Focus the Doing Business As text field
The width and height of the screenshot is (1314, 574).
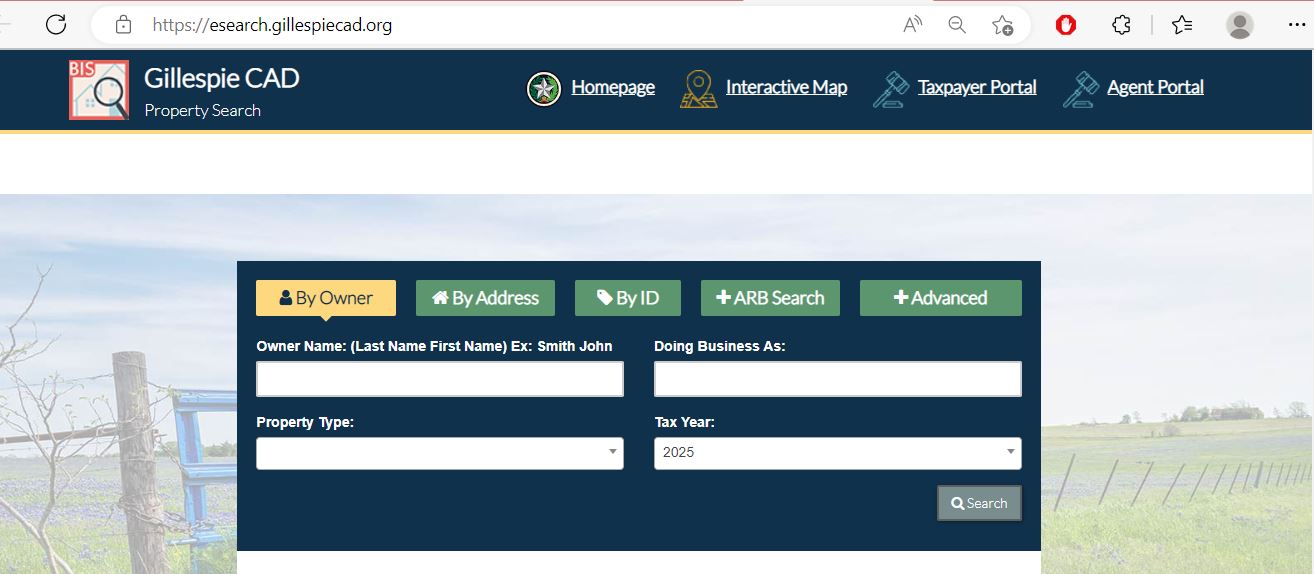tap(837, 379)
